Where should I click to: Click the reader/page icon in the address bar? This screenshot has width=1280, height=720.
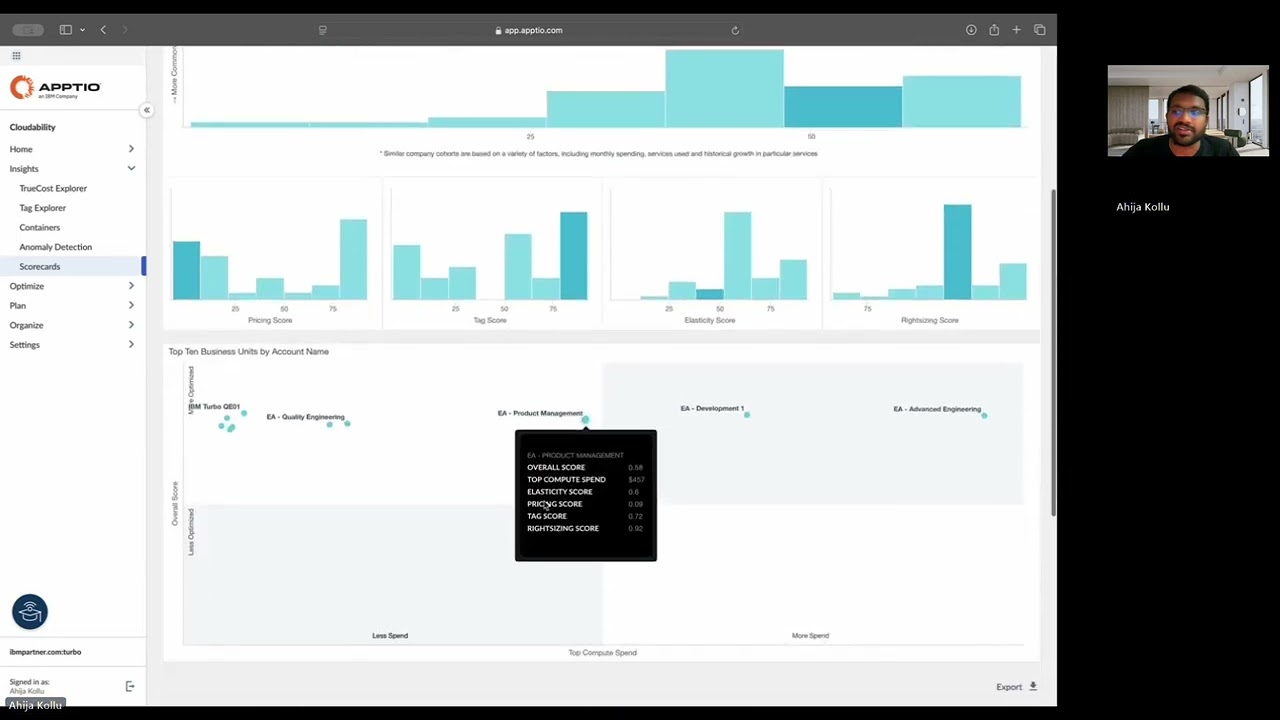[x=322, y=30]
